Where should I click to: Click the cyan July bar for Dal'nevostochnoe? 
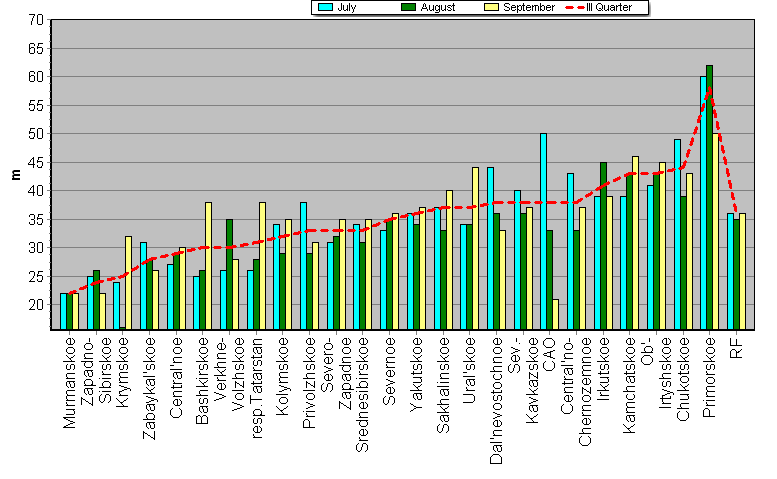click(490, 248)
